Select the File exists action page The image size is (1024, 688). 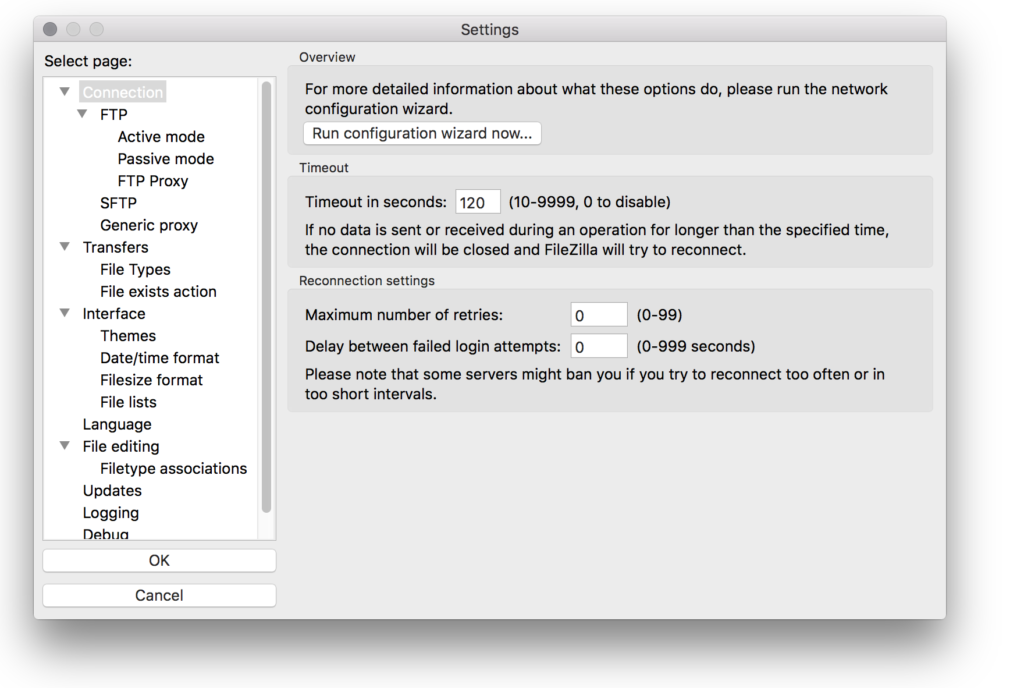click(158, 291)
